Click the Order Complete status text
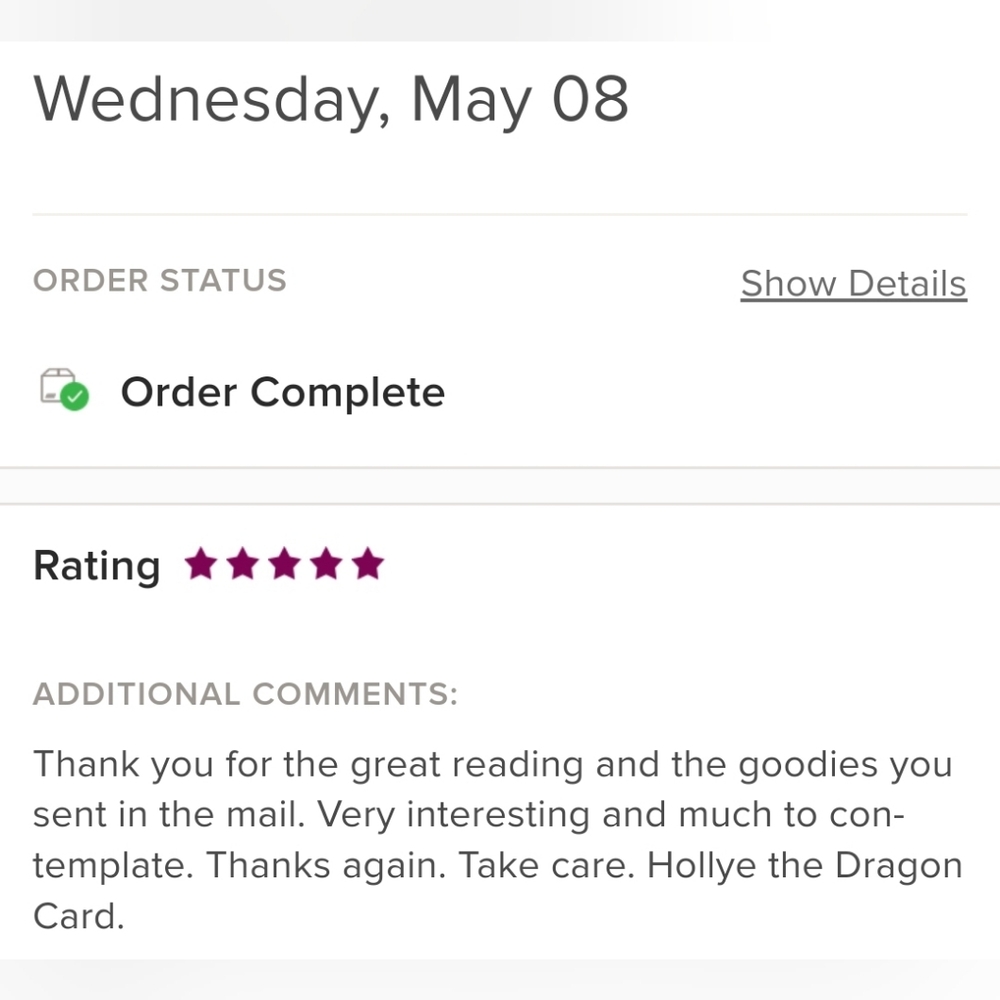The height and width of the screenshot is (1000, 1000). [x=282, y=392]
